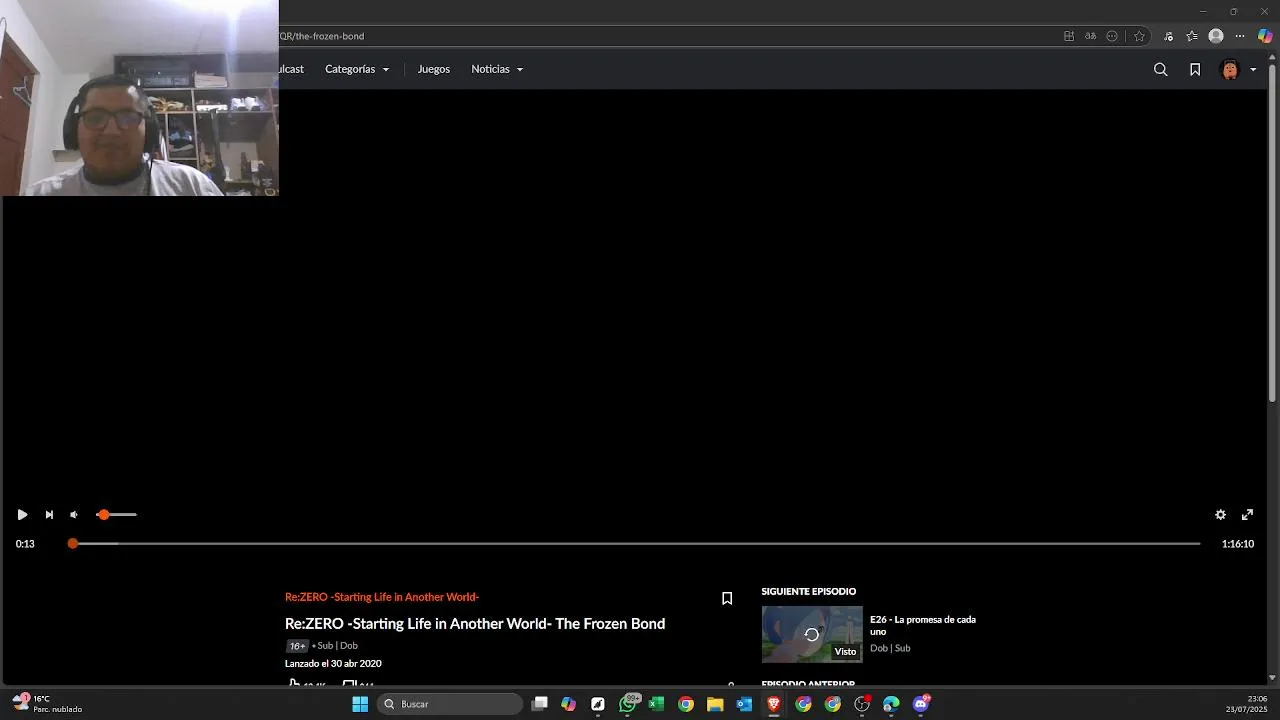This screenshot has height=720, width=1280.
Task: Open Outlook from the taskbar
Action: (744, 704)
